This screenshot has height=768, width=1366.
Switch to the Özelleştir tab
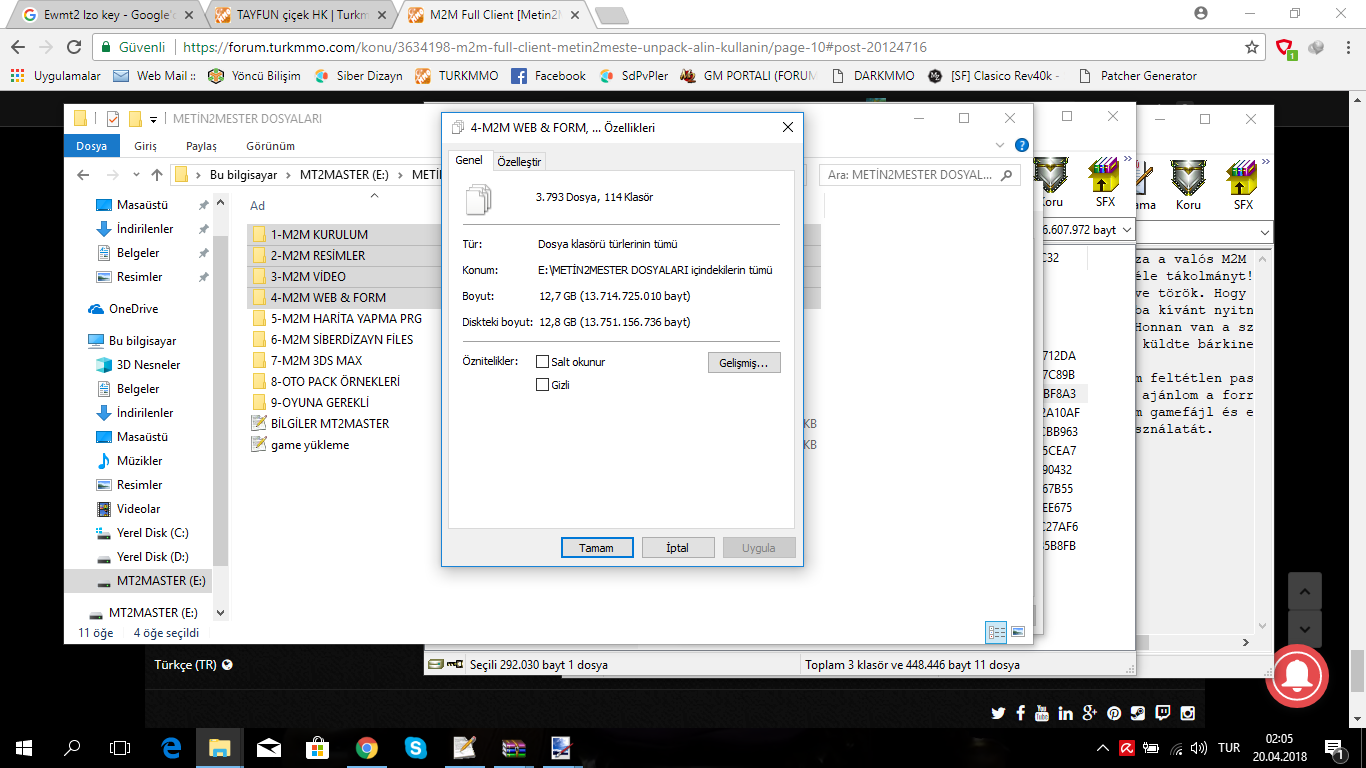[519, 162]
